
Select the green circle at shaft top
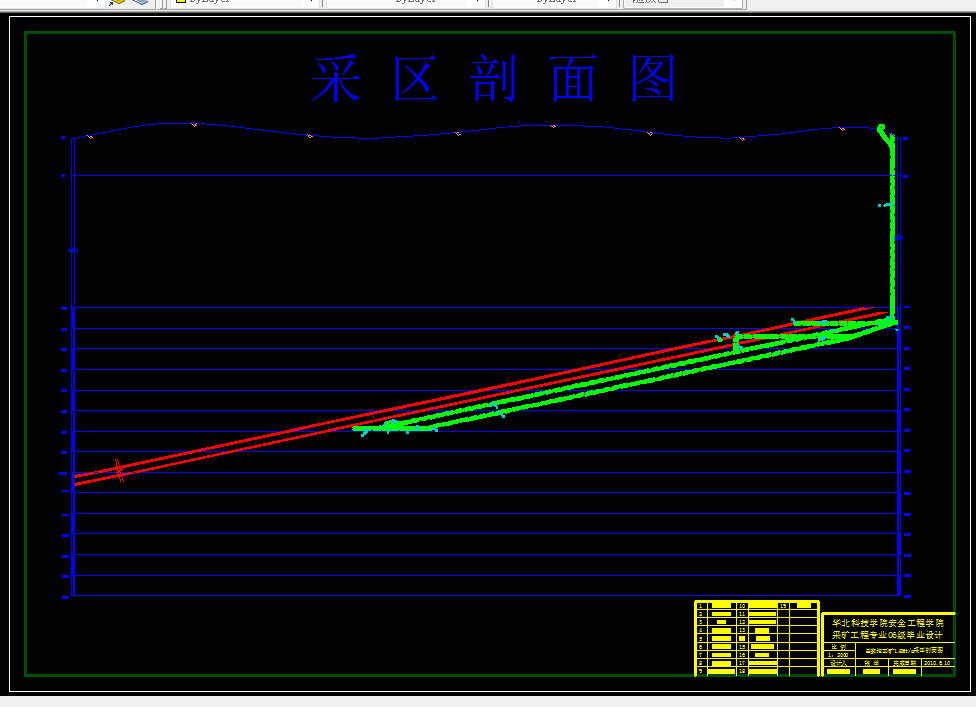tap(881, 129)
